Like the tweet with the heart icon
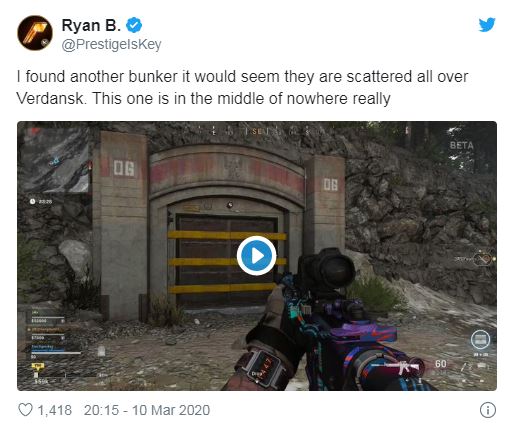The image size is (506, 427). [x=25, y=410]
